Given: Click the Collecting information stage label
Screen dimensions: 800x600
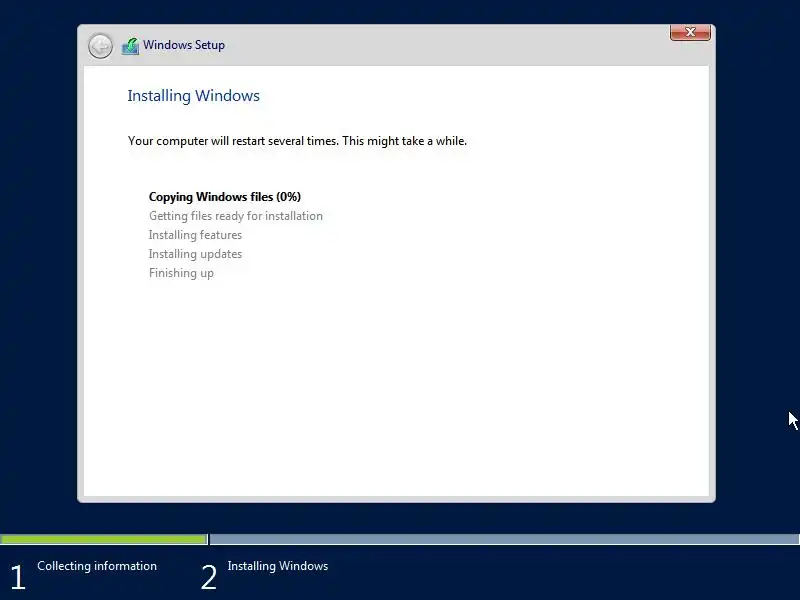Looking at the screenshot, I should coord(97,566).
